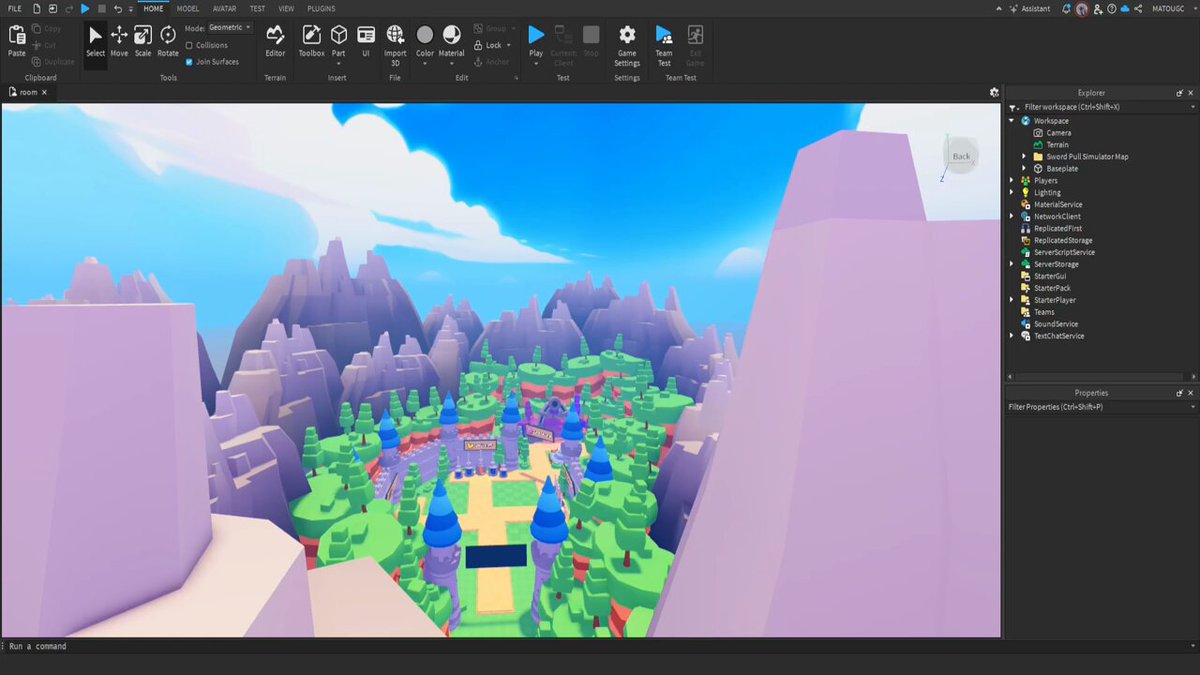Open the dropdown arrow under Color
The image size is (1200, 675).
point(425,64)
